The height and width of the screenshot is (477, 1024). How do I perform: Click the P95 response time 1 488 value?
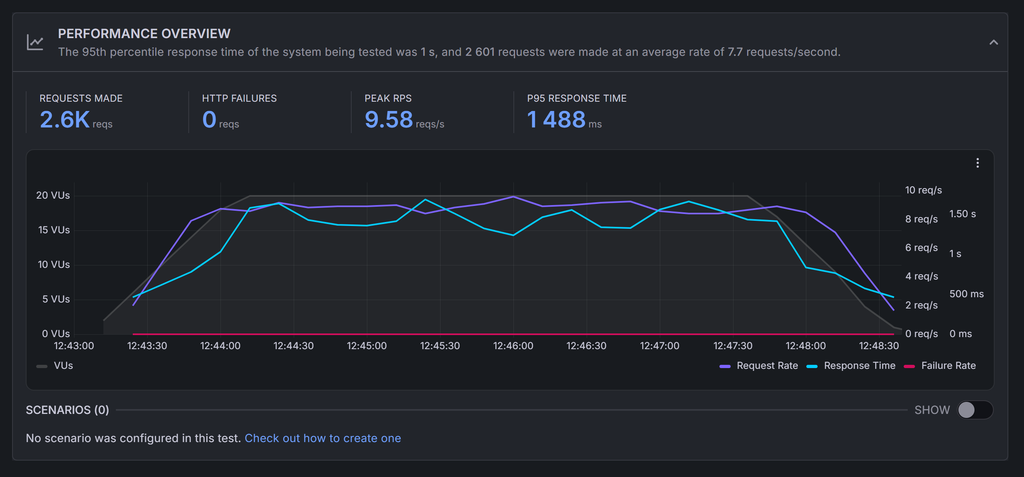pyautogui.click(x=556, y=120)
